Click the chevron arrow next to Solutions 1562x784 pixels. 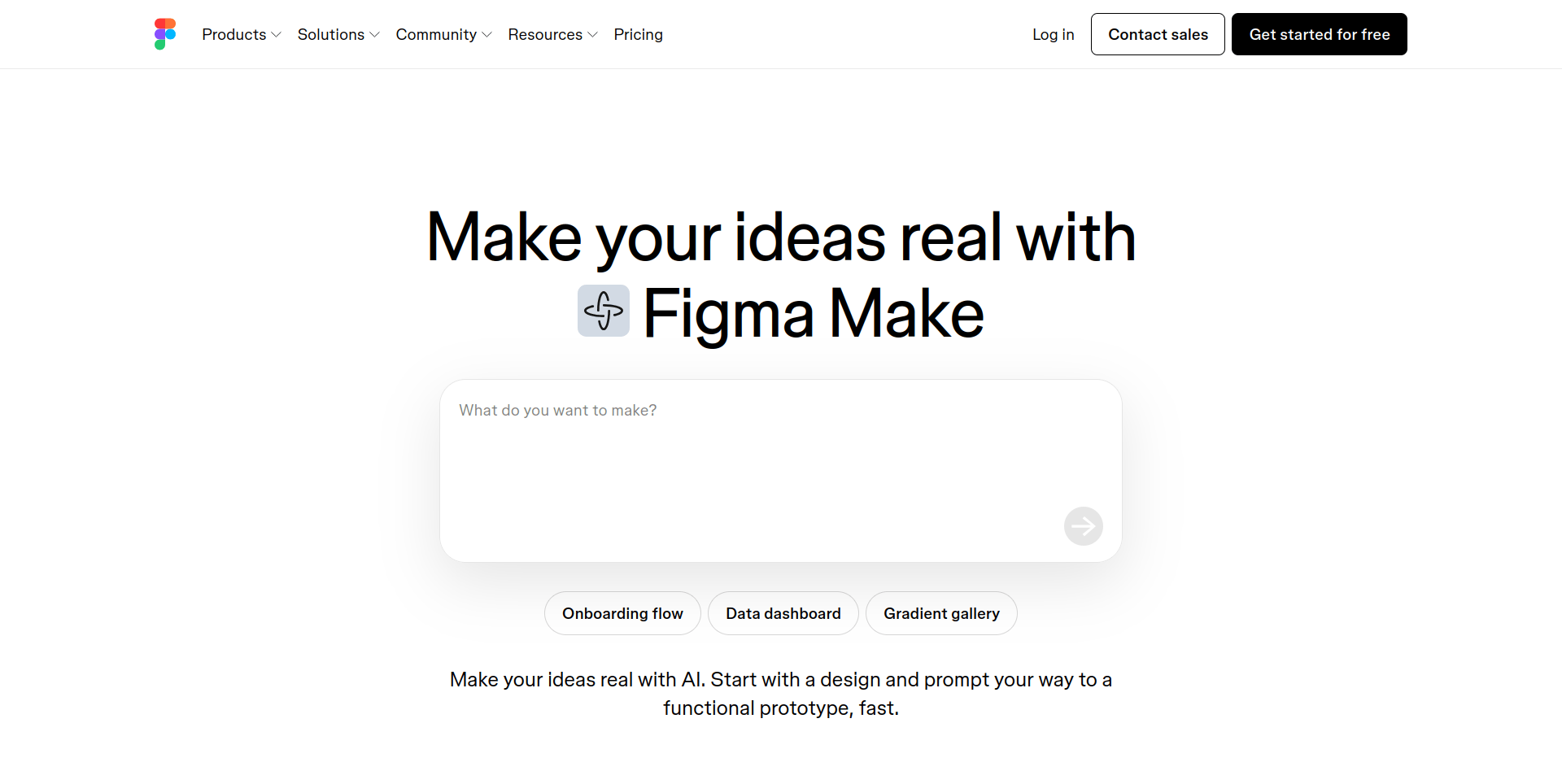(x=375, y=35)
